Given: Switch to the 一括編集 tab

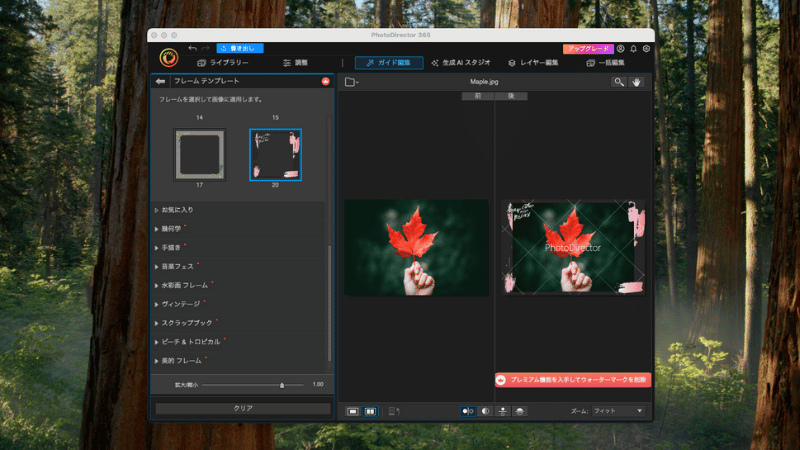Looking at the screenshot, I should coord(606,63).
